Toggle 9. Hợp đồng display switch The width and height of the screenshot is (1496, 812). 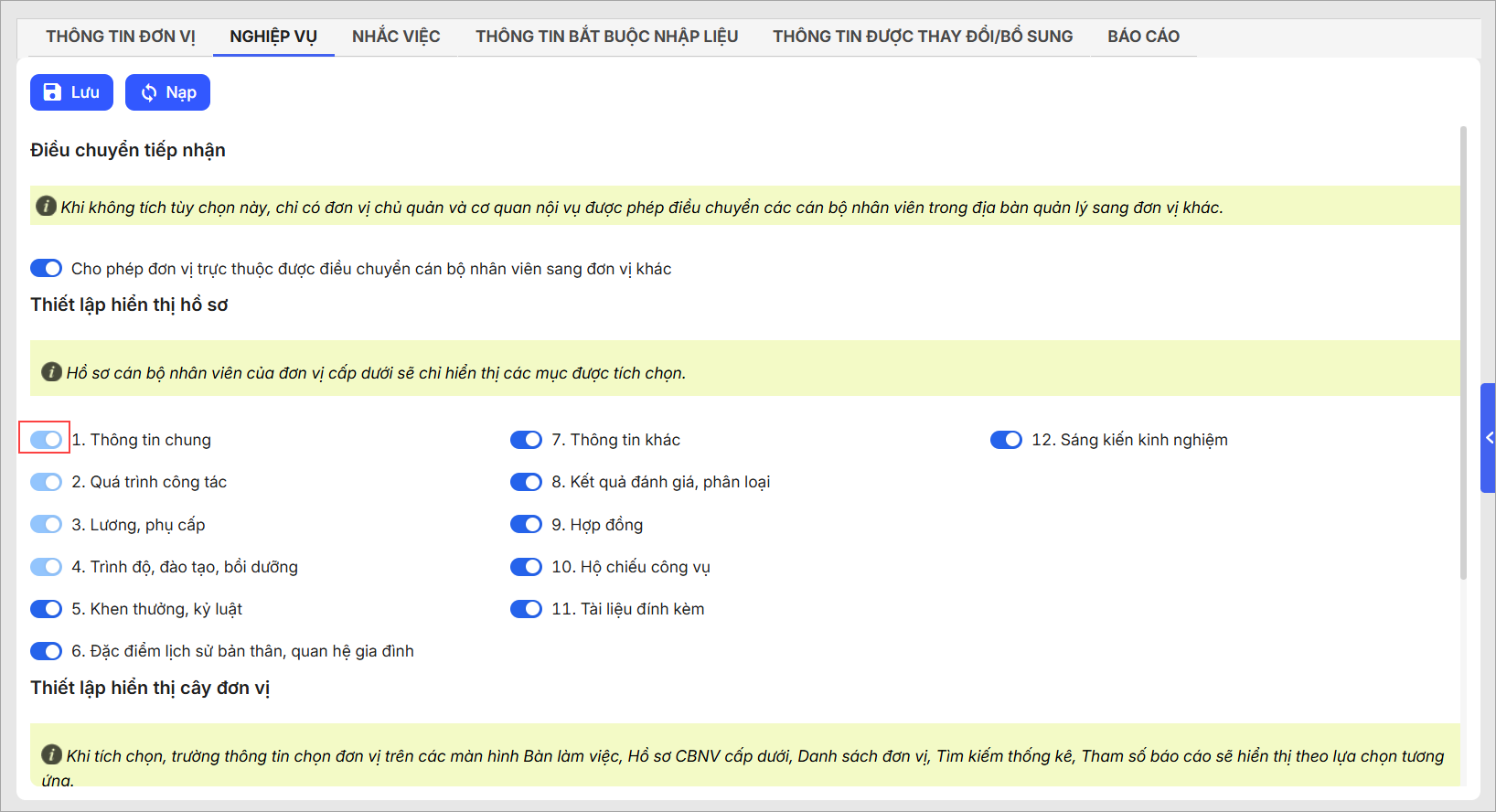[x=526, y=524]
